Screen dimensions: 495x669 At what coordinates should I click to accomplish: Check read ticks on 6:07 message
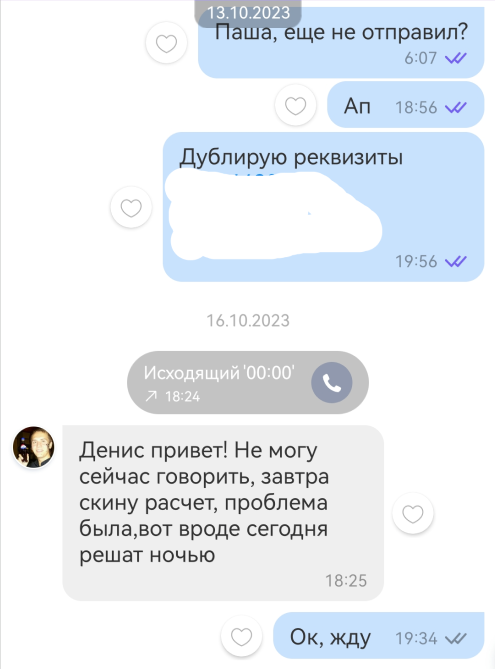[x=456, y=58]
